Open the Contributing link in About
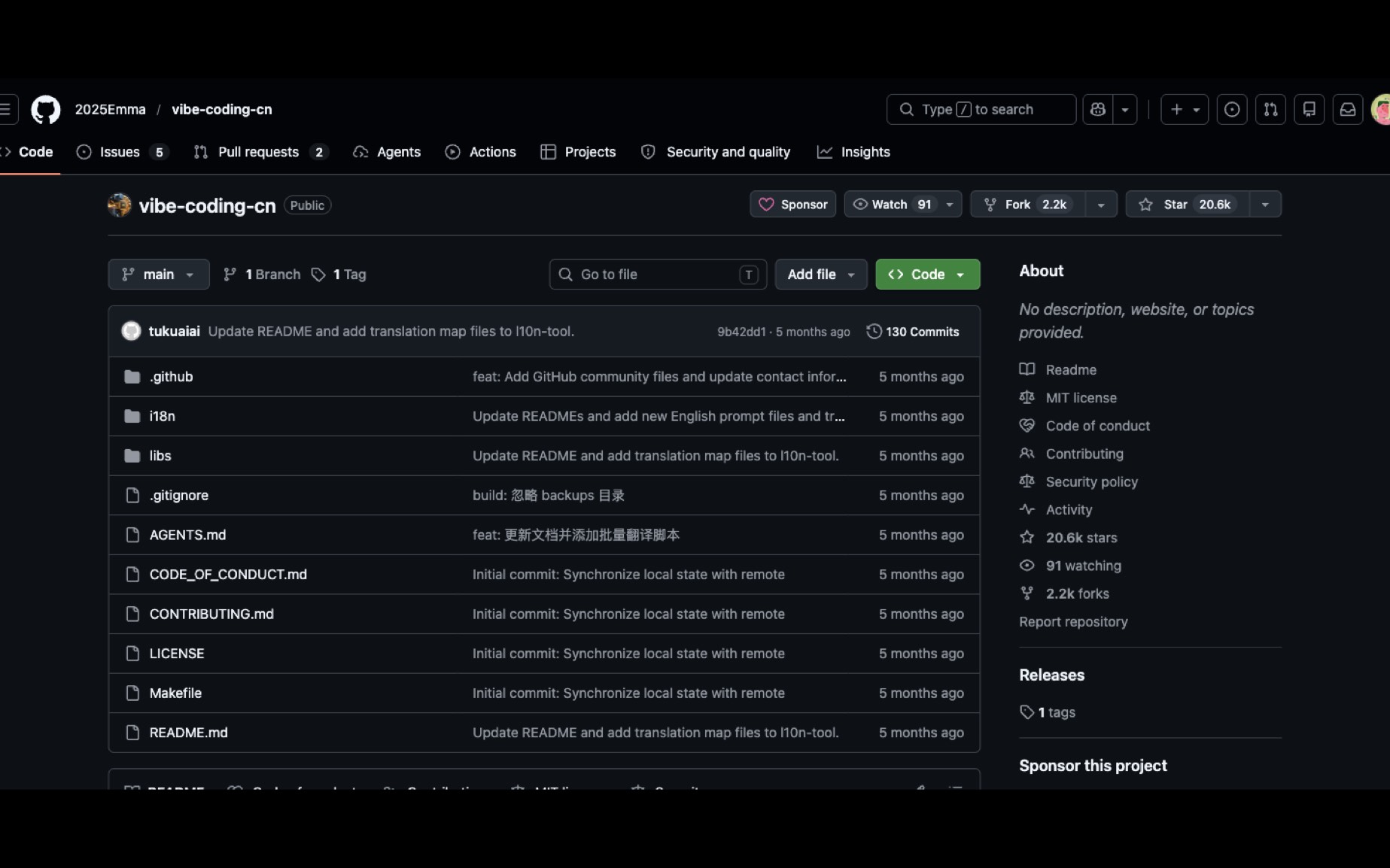The width and height of the screenshot is (1390, 868). [x=1084, y=454]
